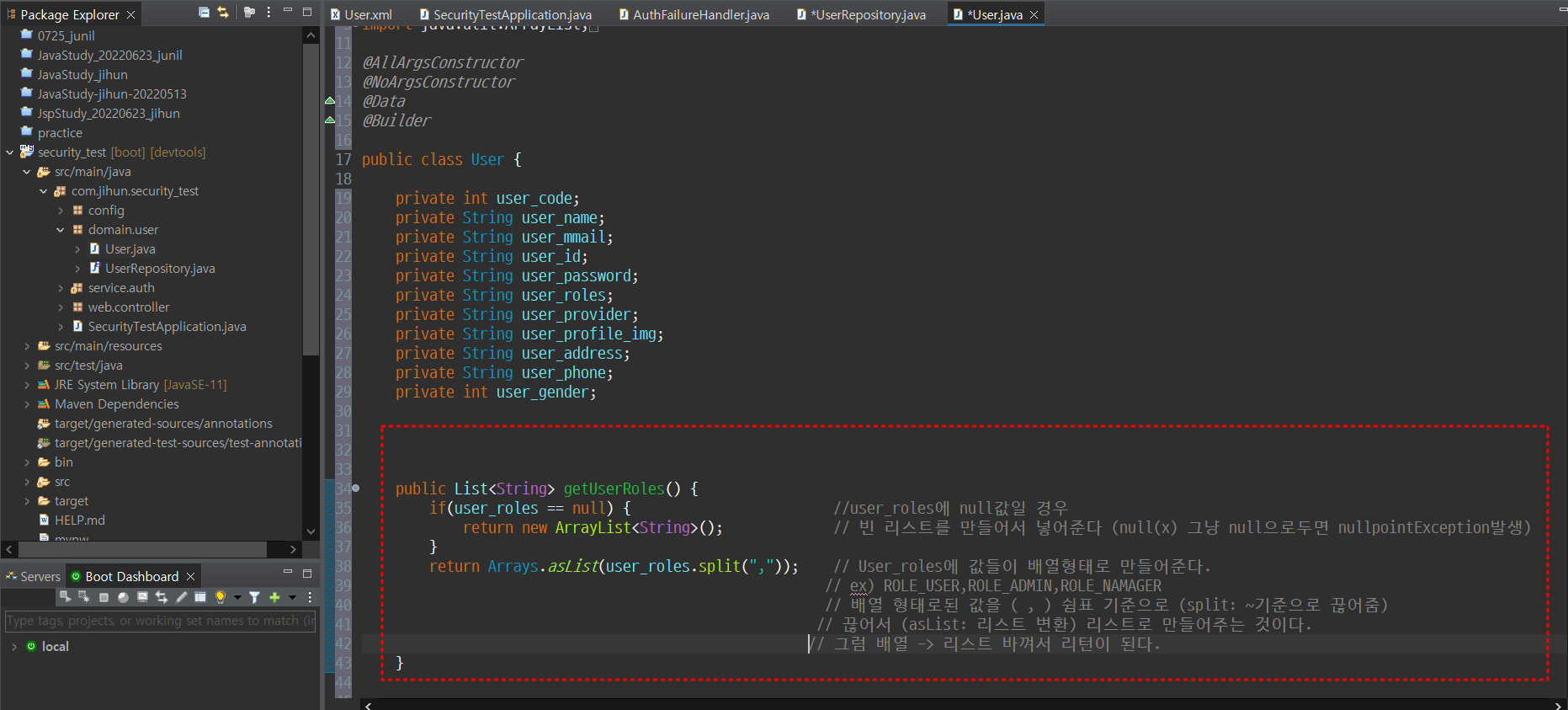
Task: Open the AuthFailureHandler.java editor tab
Action: 694,14
